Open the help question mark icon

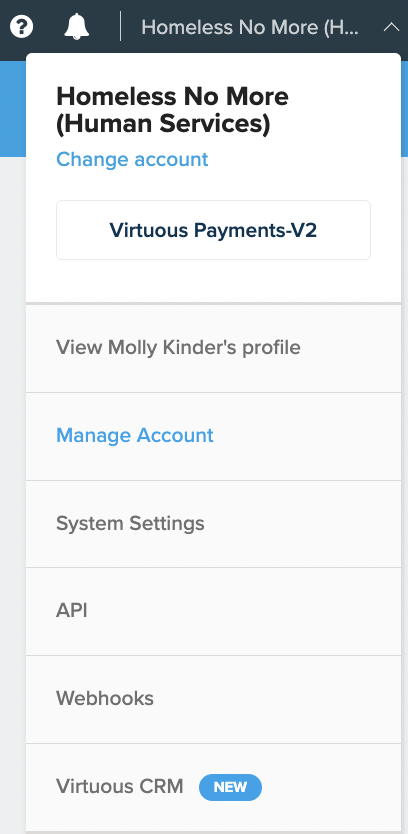(x=21, y=26)
